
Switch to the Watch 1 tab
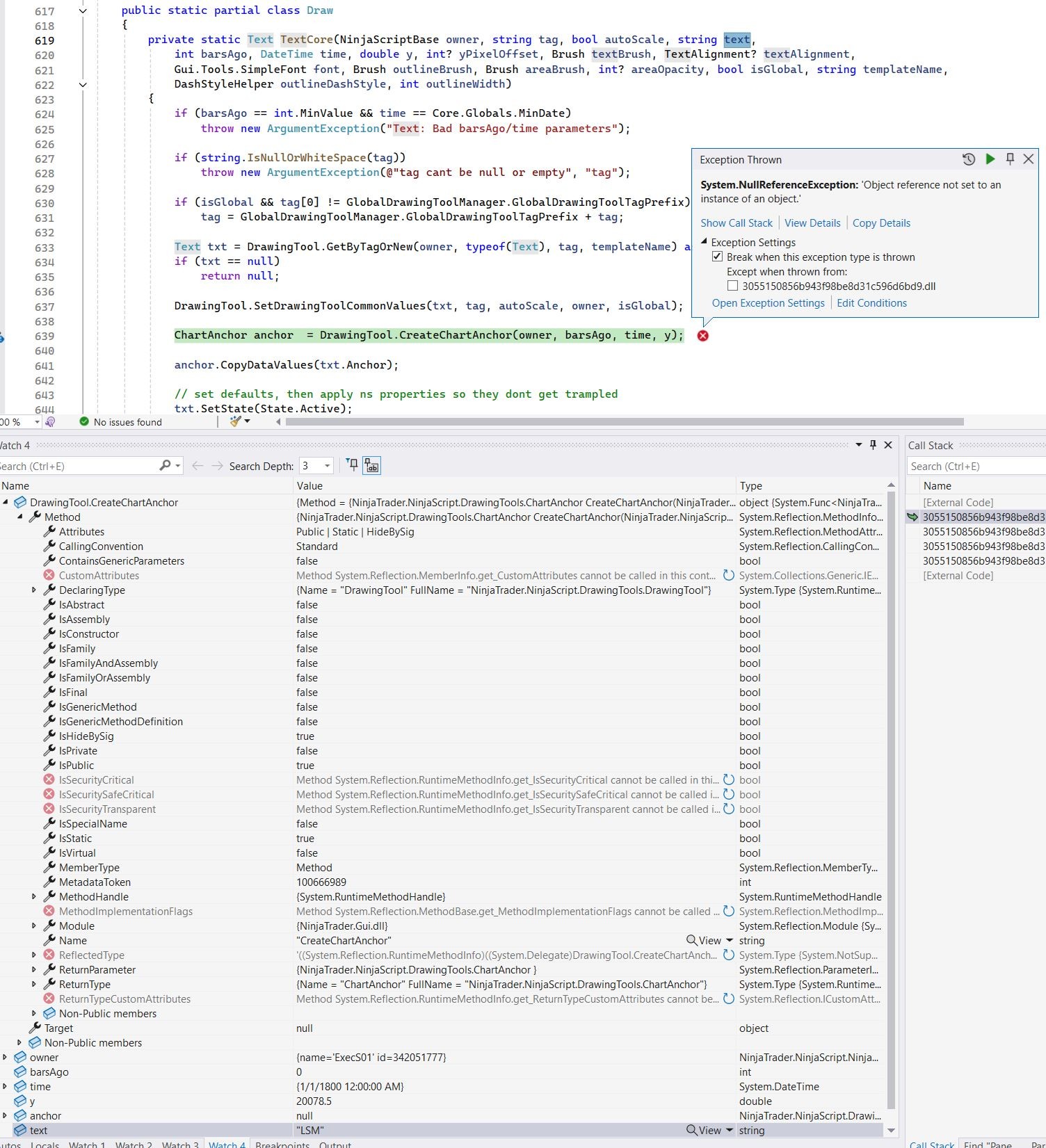click(87, 1144)
